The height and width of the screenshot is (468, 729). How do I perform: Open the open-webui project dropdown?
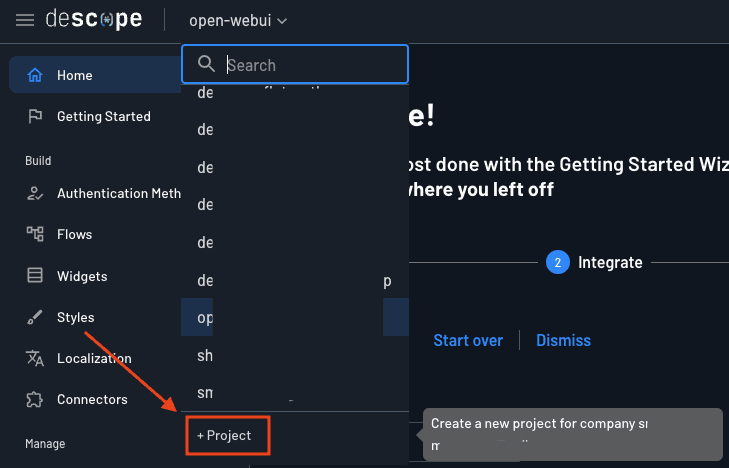[238, 20]
